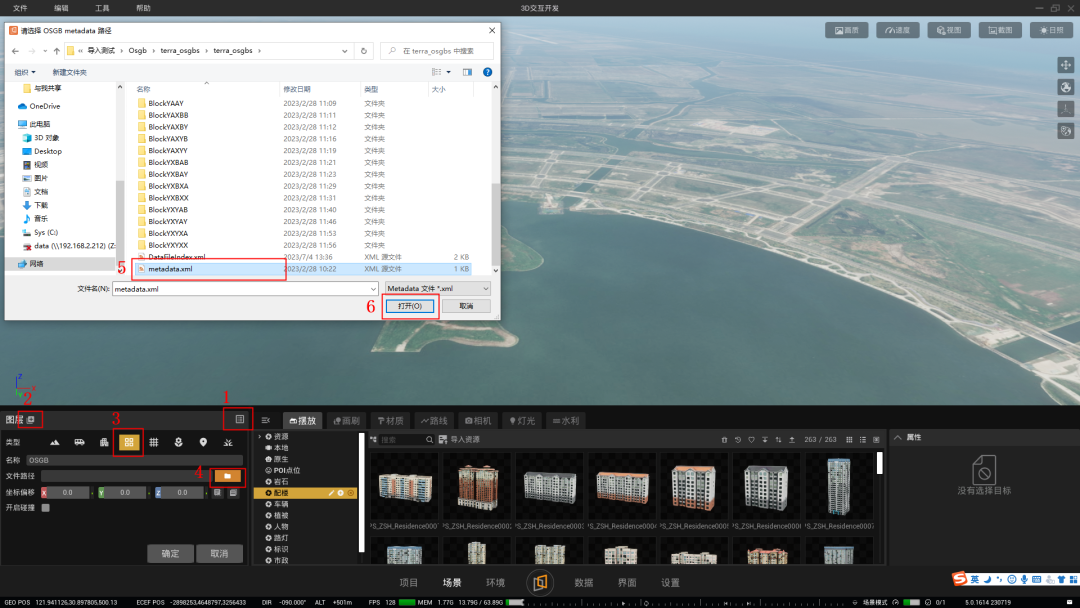
Task: Click the orange folder browse button
Action: tap(227, 476)
